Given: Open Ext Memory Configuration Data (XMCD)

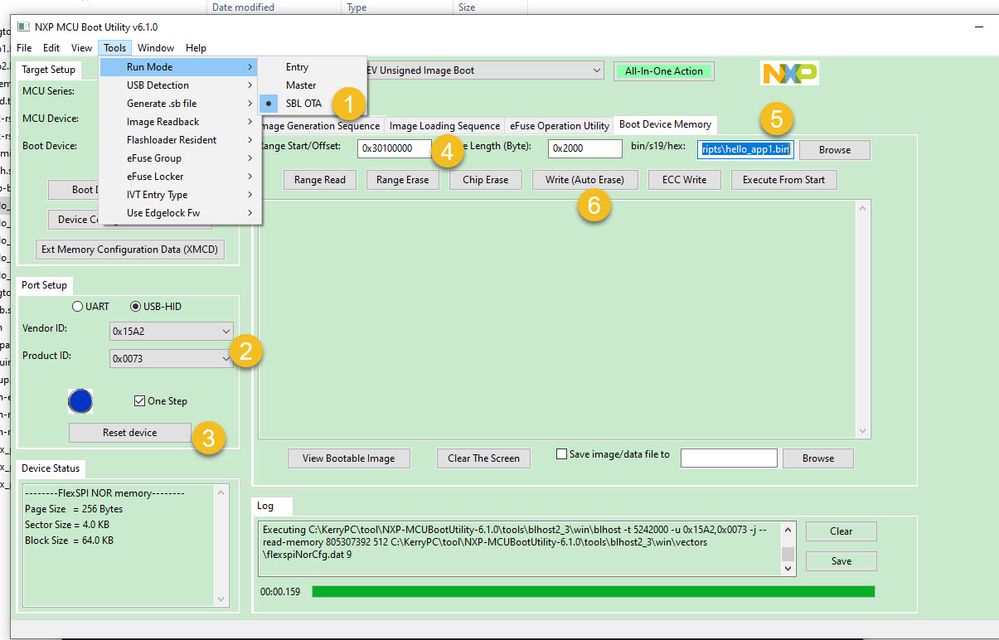Looking at the screenshot, I should pyautogui.click(x=130, y=250).
